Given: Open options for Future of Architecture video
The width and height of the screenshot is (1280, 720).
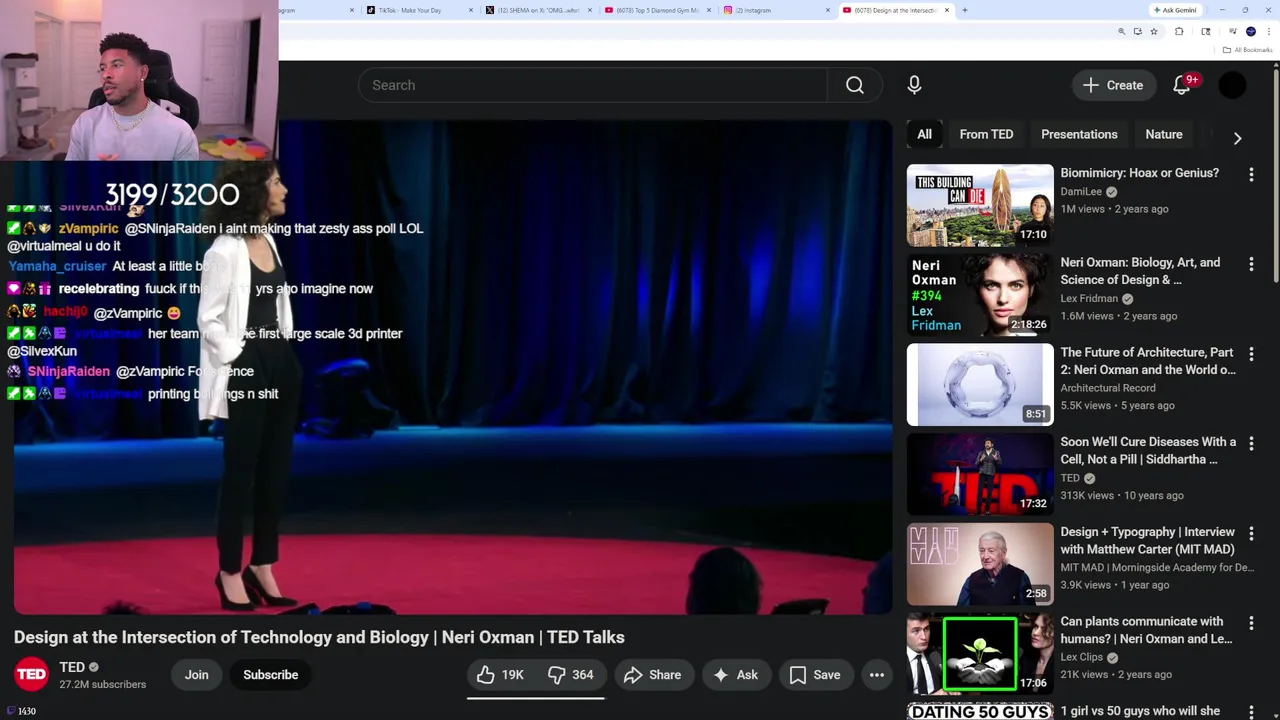Looking at the screenshot, I should 1251,354.
